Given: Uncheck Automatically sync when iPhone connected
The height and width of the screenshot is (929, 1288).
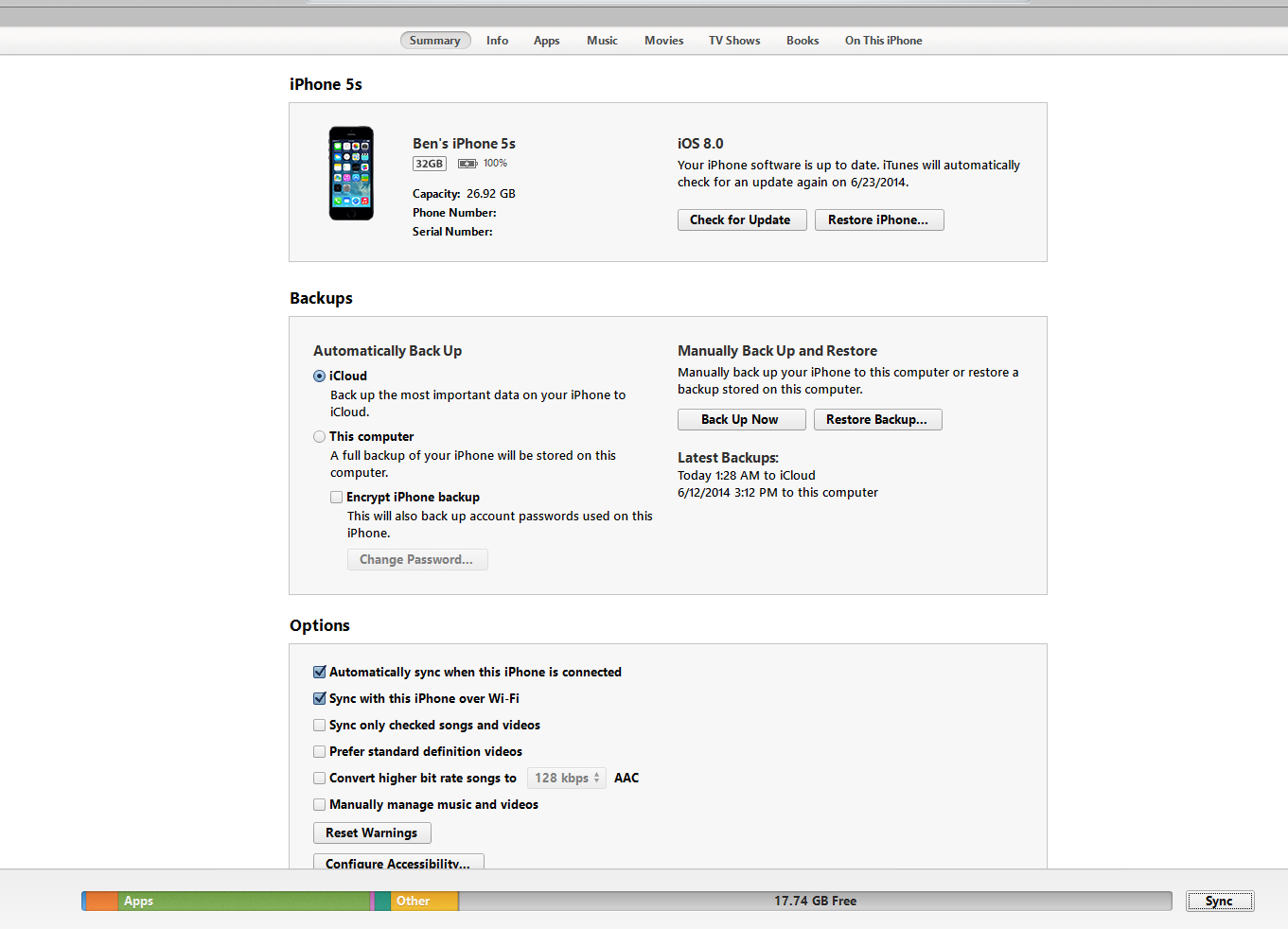Looking at the screenshot, I should pyautogui.click(x=319, y=672).
